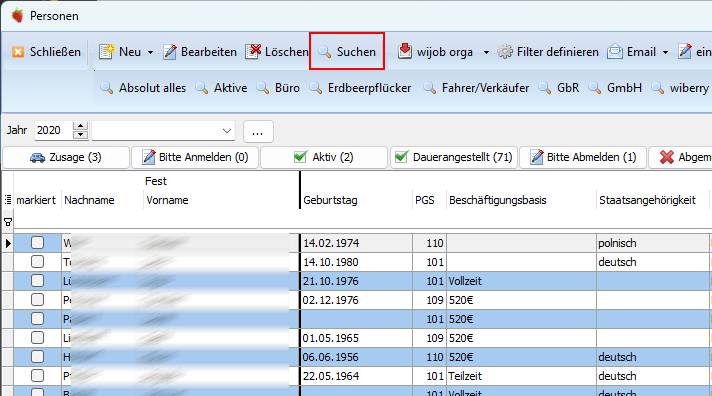Click the wijob orga download icon
This screenshot has height=396, width=712.
point(405,51)
